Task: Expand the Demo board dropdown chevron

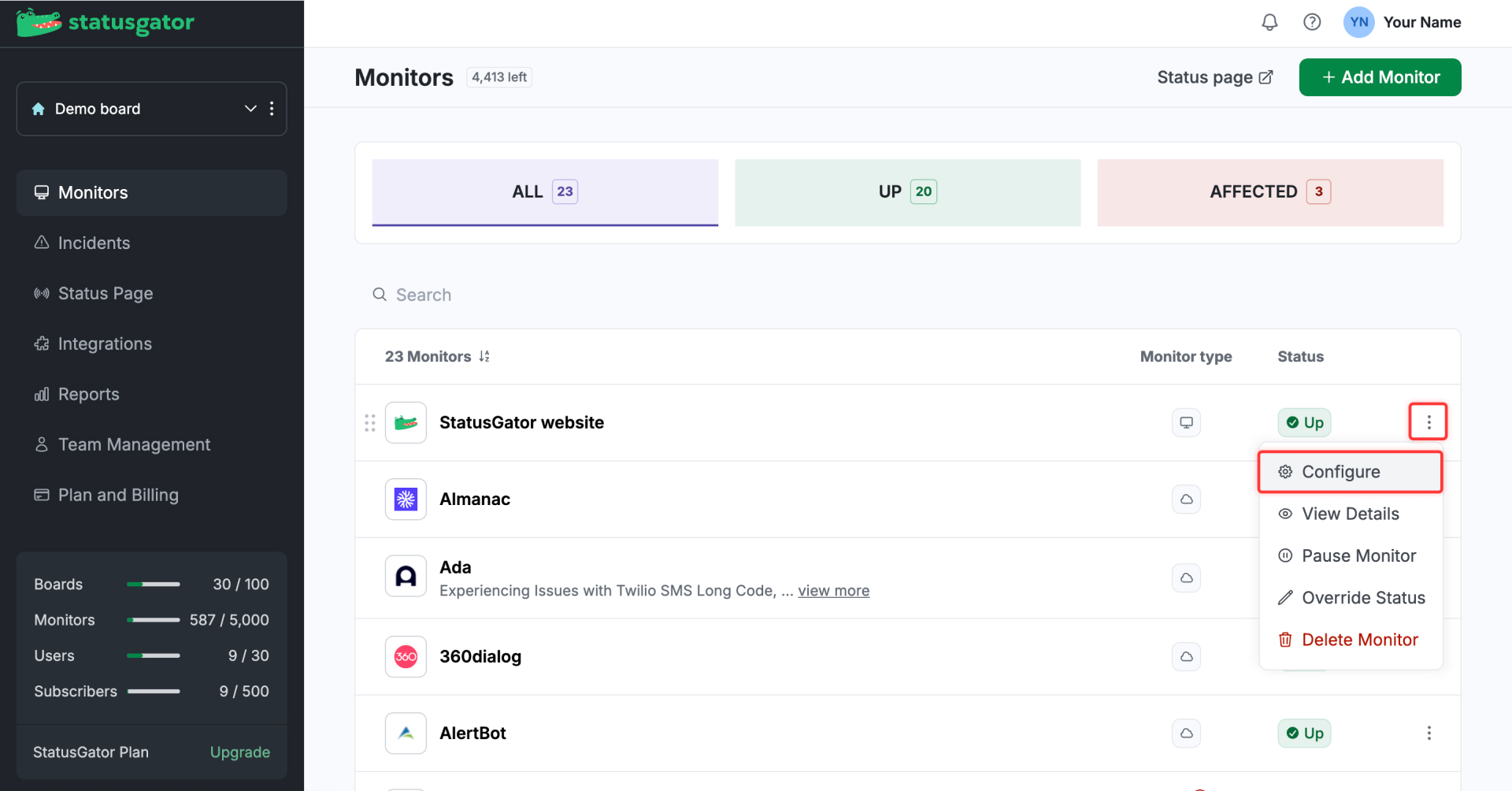Action: coord(250,109)
